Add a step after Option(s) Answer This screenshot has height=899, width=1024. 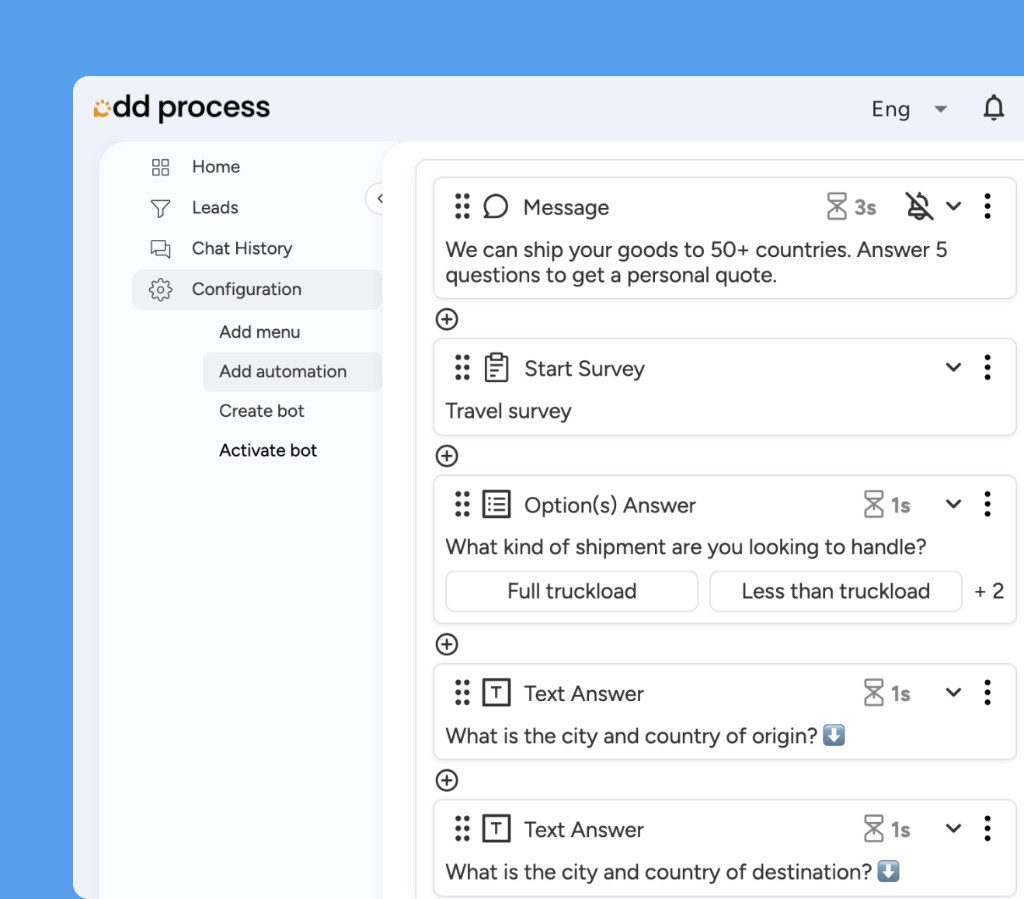[447, 644]
